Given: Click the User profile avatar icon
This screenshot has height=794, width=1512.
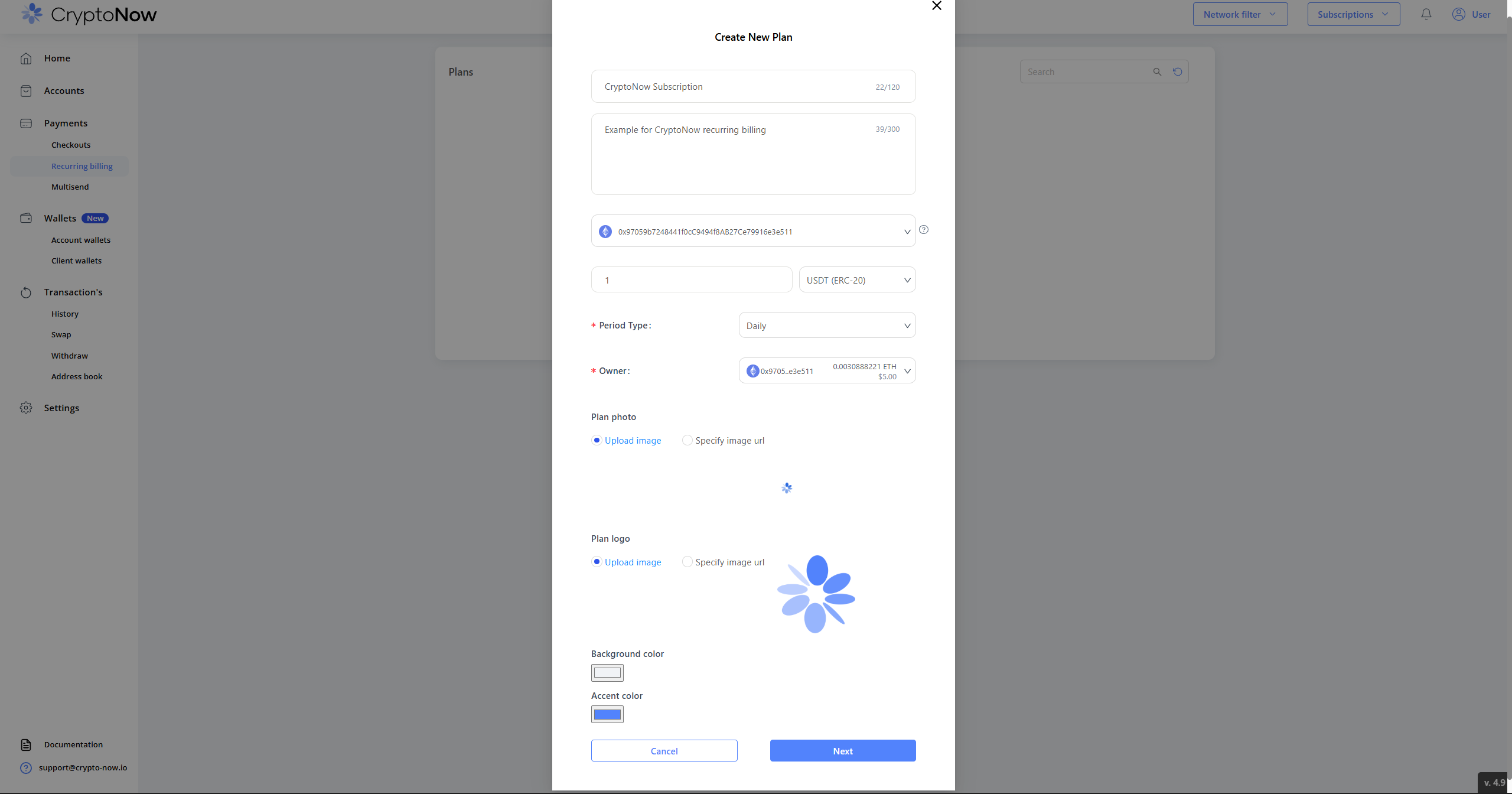Looking at the screenshot, I should pyautogui.click(x=1459, y=14).
